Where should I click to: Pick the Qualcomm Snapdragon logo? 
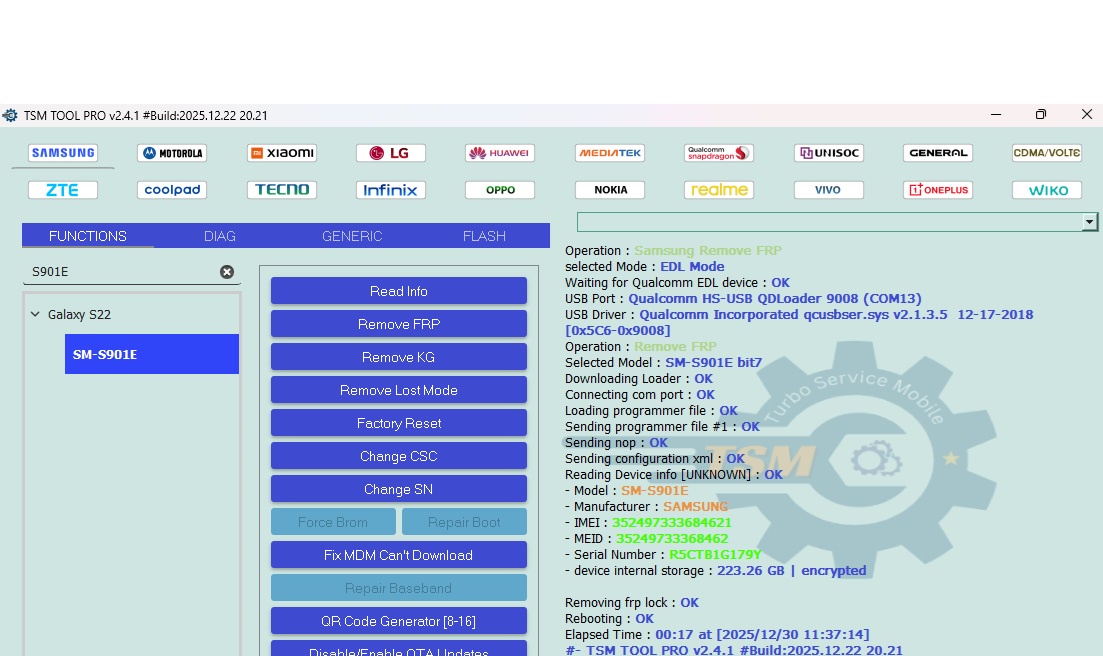(x=719, y=153)
